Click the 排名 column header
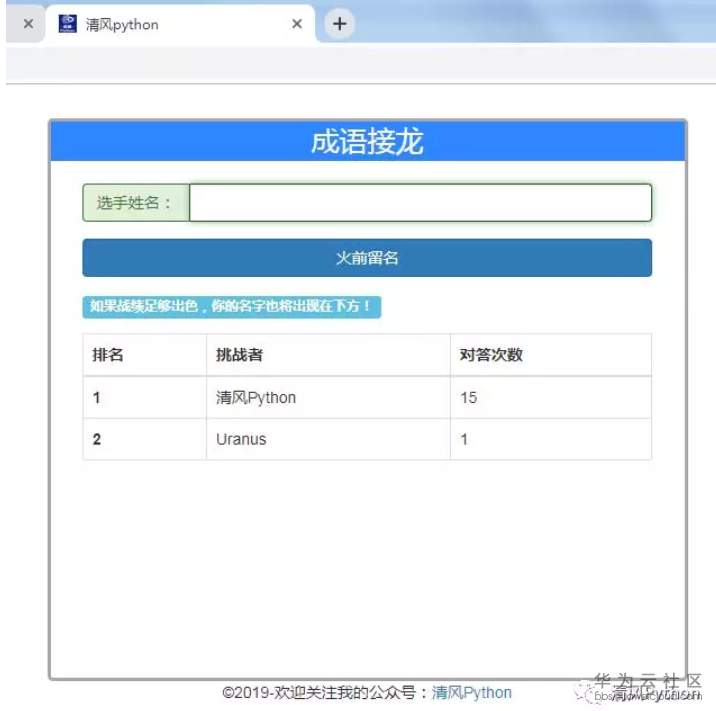Image resolution: width=716 pixels, height=711 pixels. tap(145, 355)
